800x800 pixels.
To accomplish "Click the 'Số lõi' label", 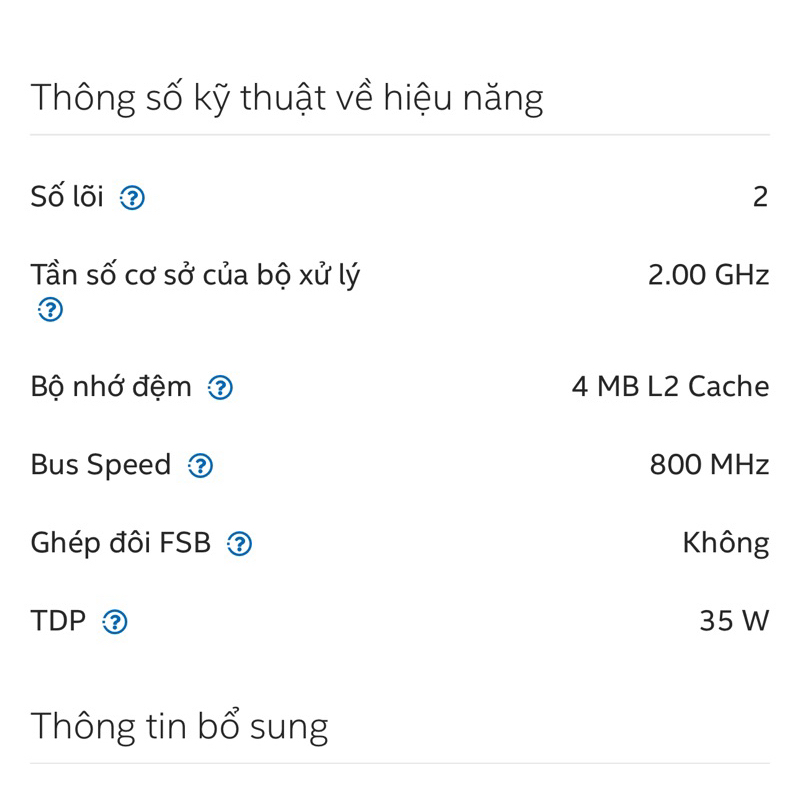I will (x=67, y=197).
